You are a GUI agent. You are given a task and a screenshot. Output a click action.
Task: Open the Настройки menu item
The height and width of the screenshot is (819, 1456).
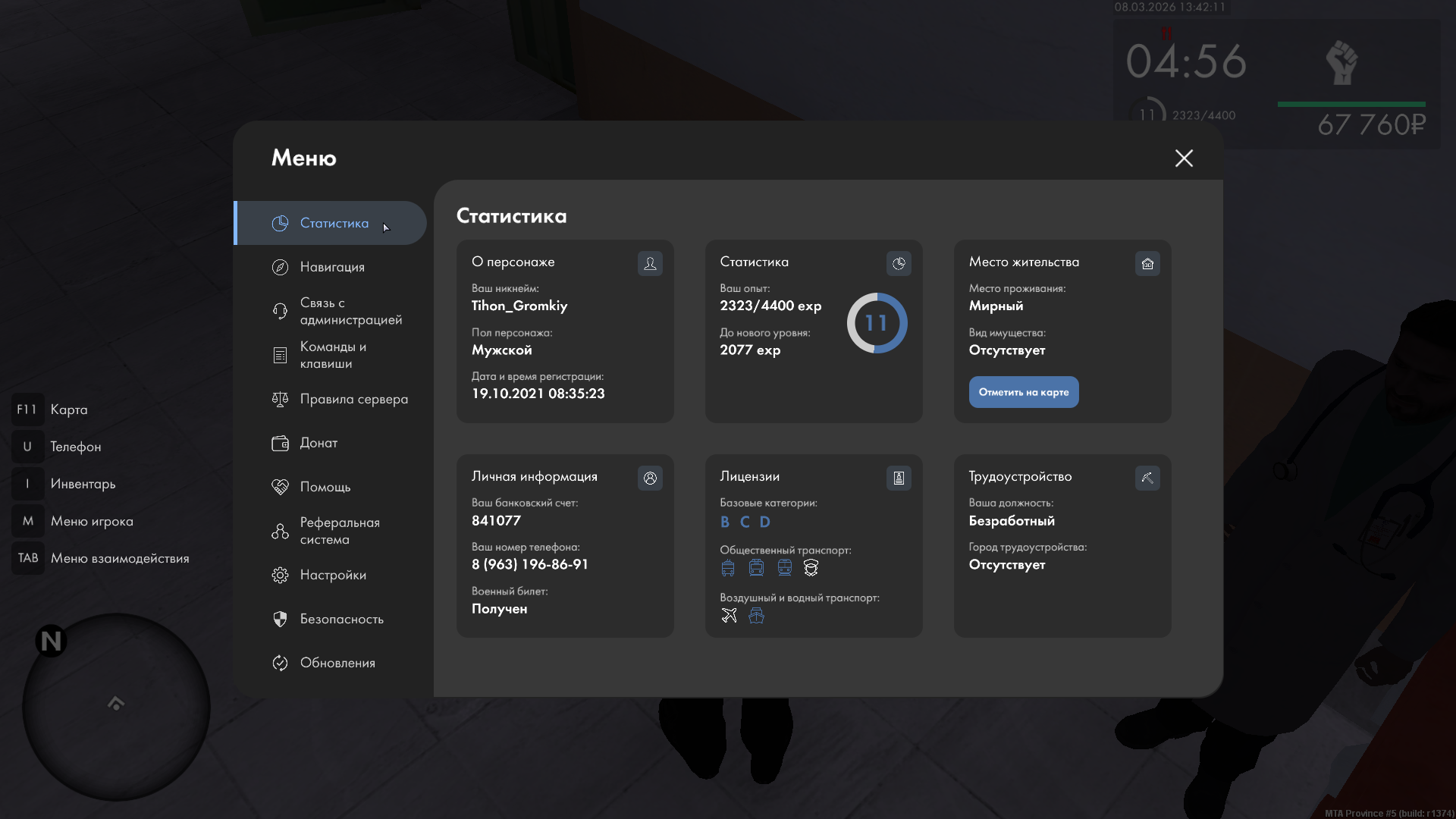tap(333, 575)
